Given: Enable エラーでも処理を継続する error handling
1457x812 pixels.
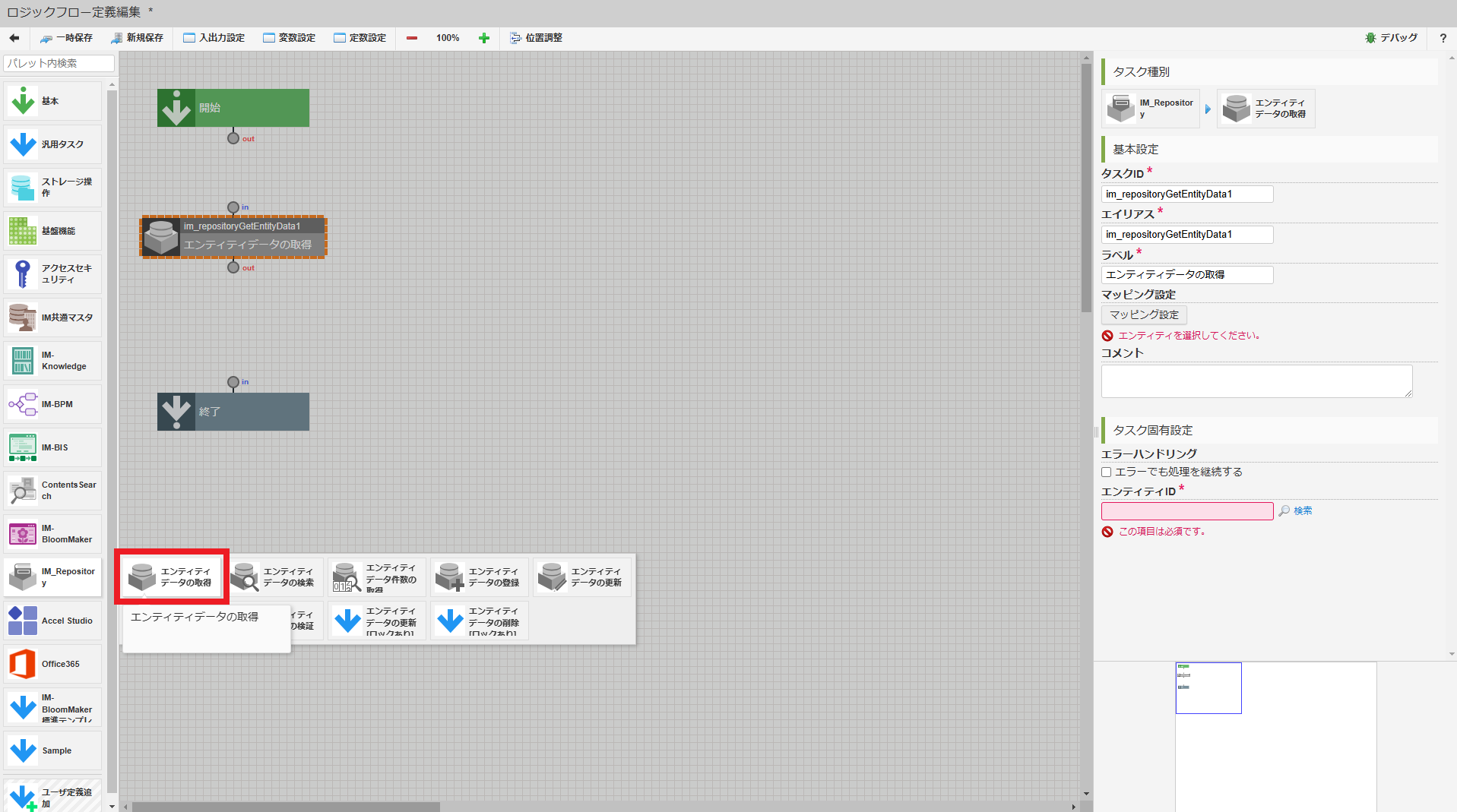Looking at the screenshot, I should [x=1106, y=472].
